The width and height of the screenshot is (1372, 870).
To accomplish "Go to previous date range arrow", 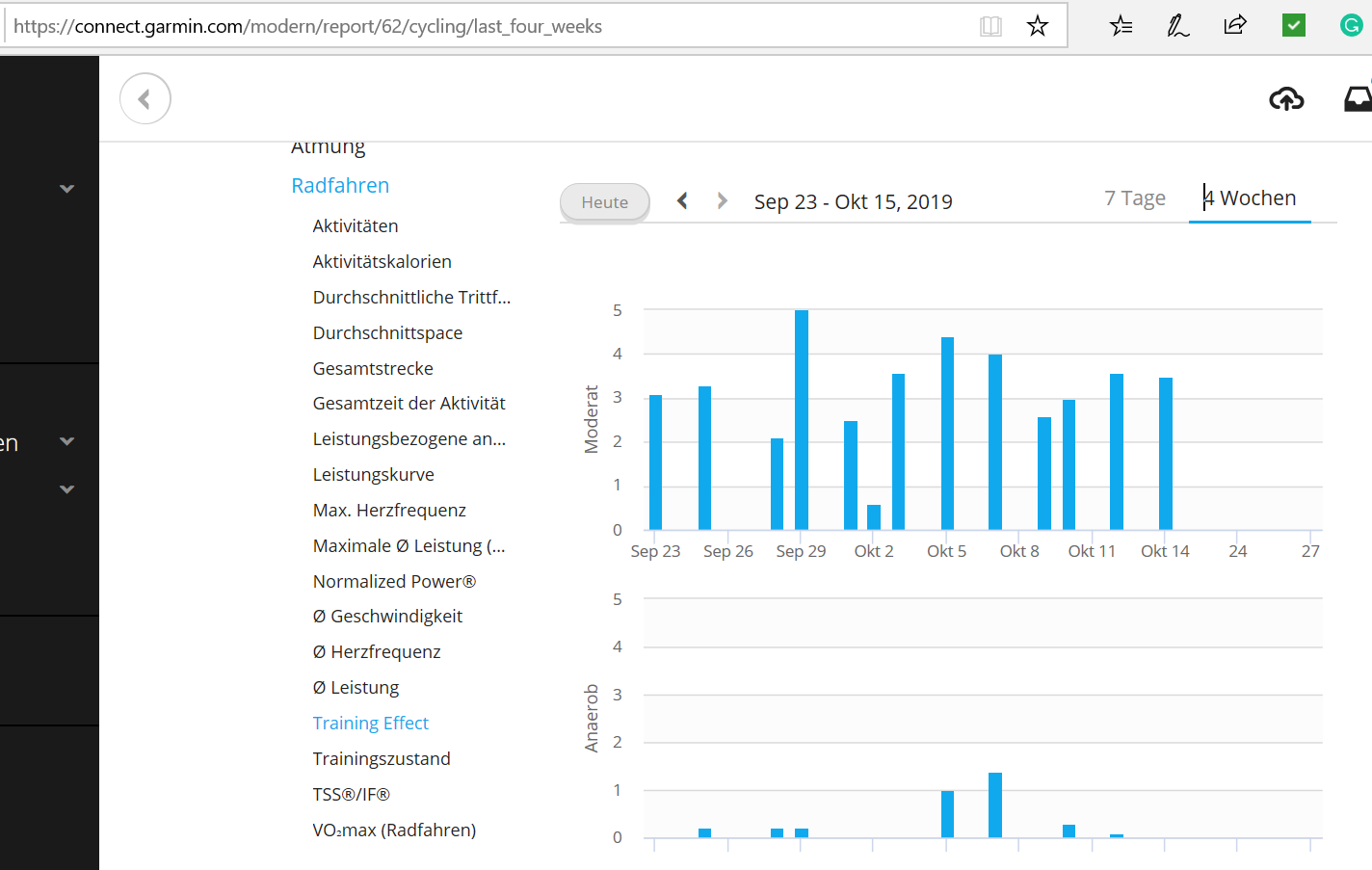I will [x=682, y=200].
